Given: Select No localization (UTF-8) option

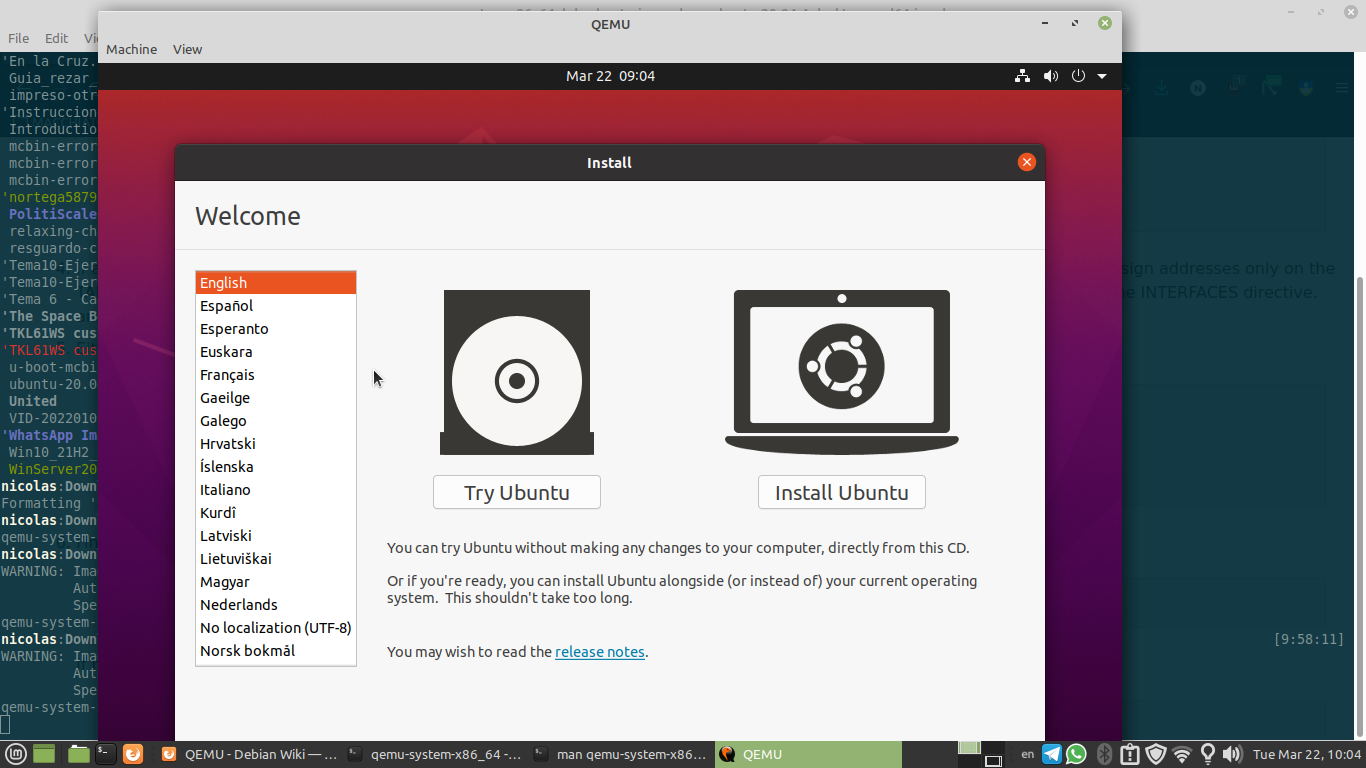Looking at the screenshot, I should (x=276, y=628).
